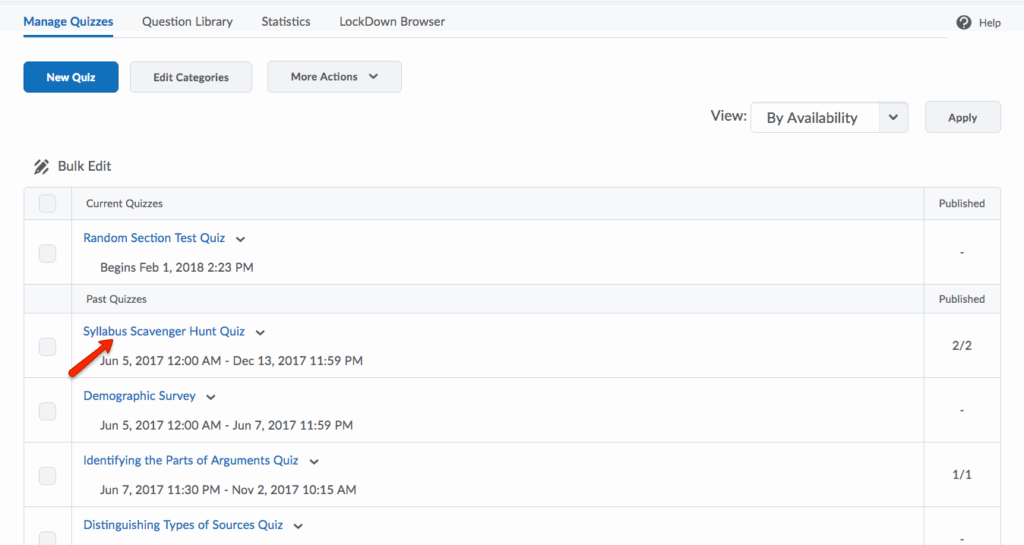Switch to the Question Library tab
The width and height of the screenshot is (1024, 545).
[187, 21]
